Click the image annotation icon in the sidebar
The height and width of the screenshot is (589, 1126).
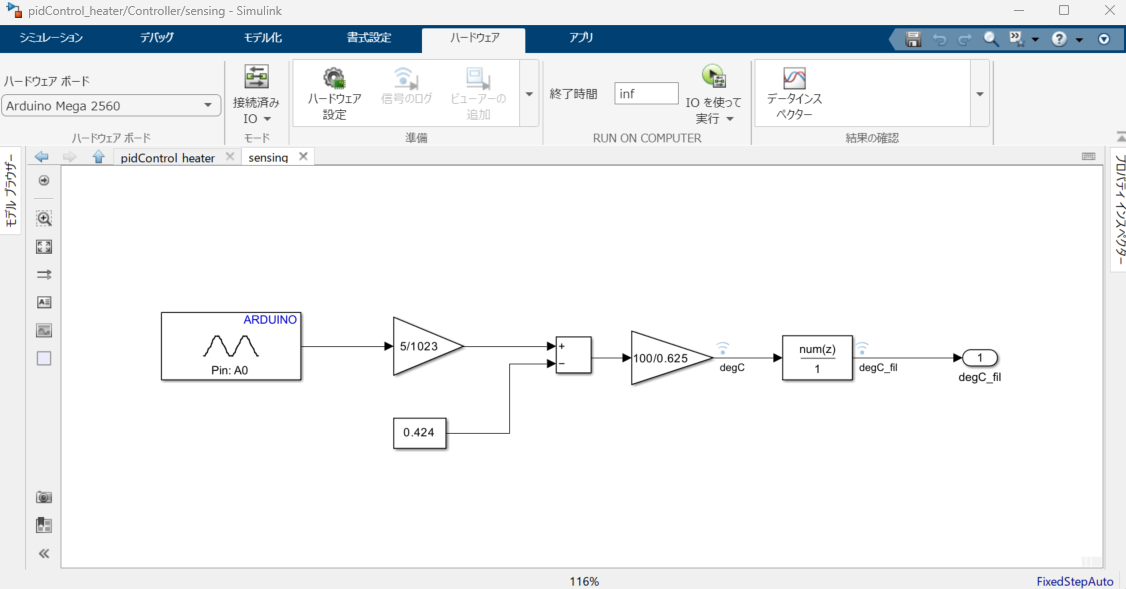point(43,330)
